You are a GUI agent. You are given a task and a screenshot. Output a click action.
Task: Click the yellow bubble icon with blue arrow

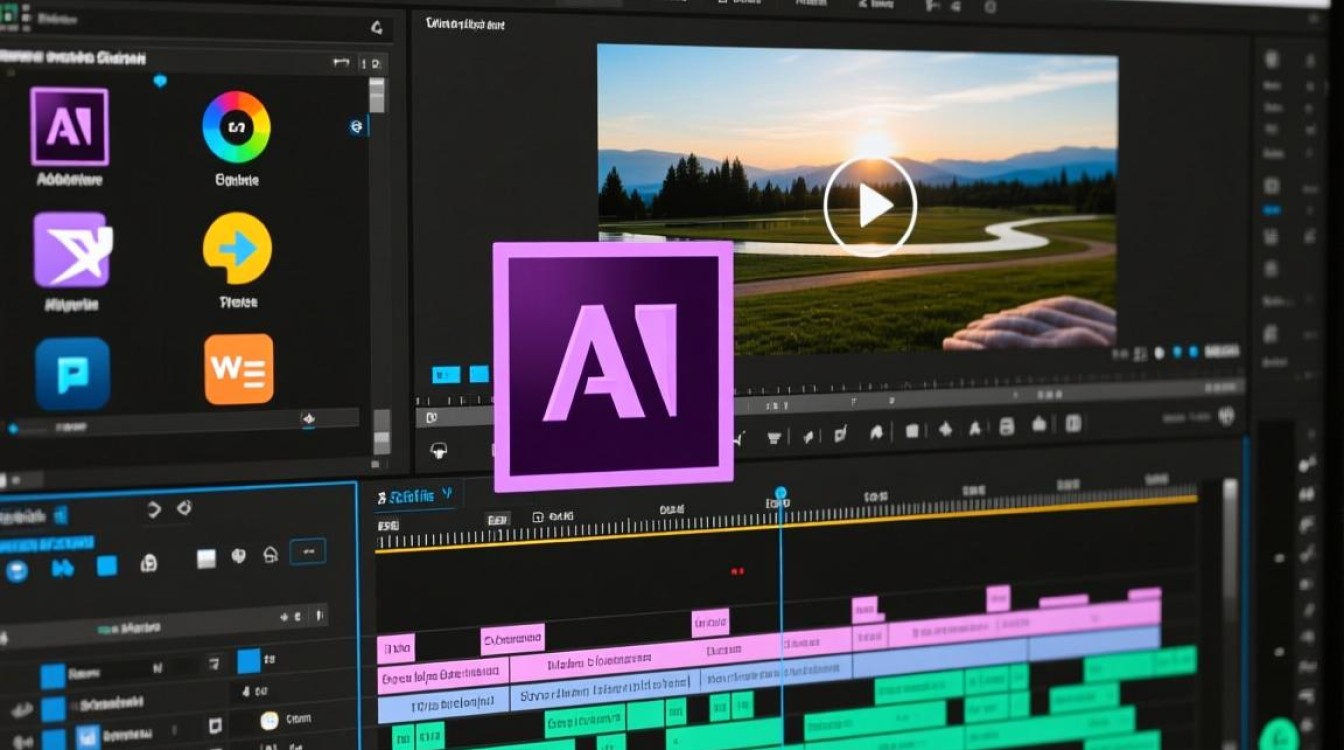click(237, 248)
